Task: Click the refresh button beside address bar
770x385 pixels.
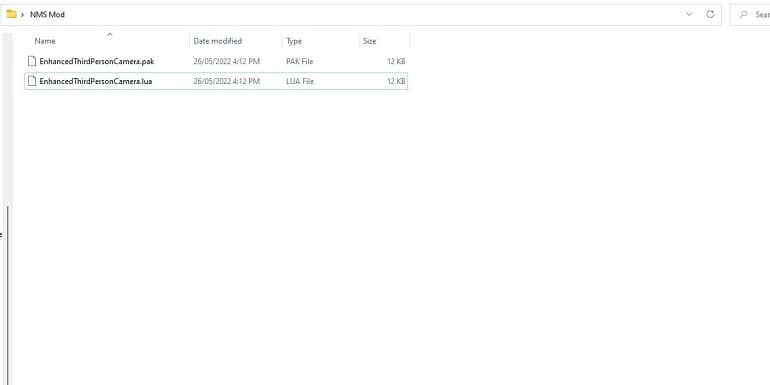Action: [710, 14]
